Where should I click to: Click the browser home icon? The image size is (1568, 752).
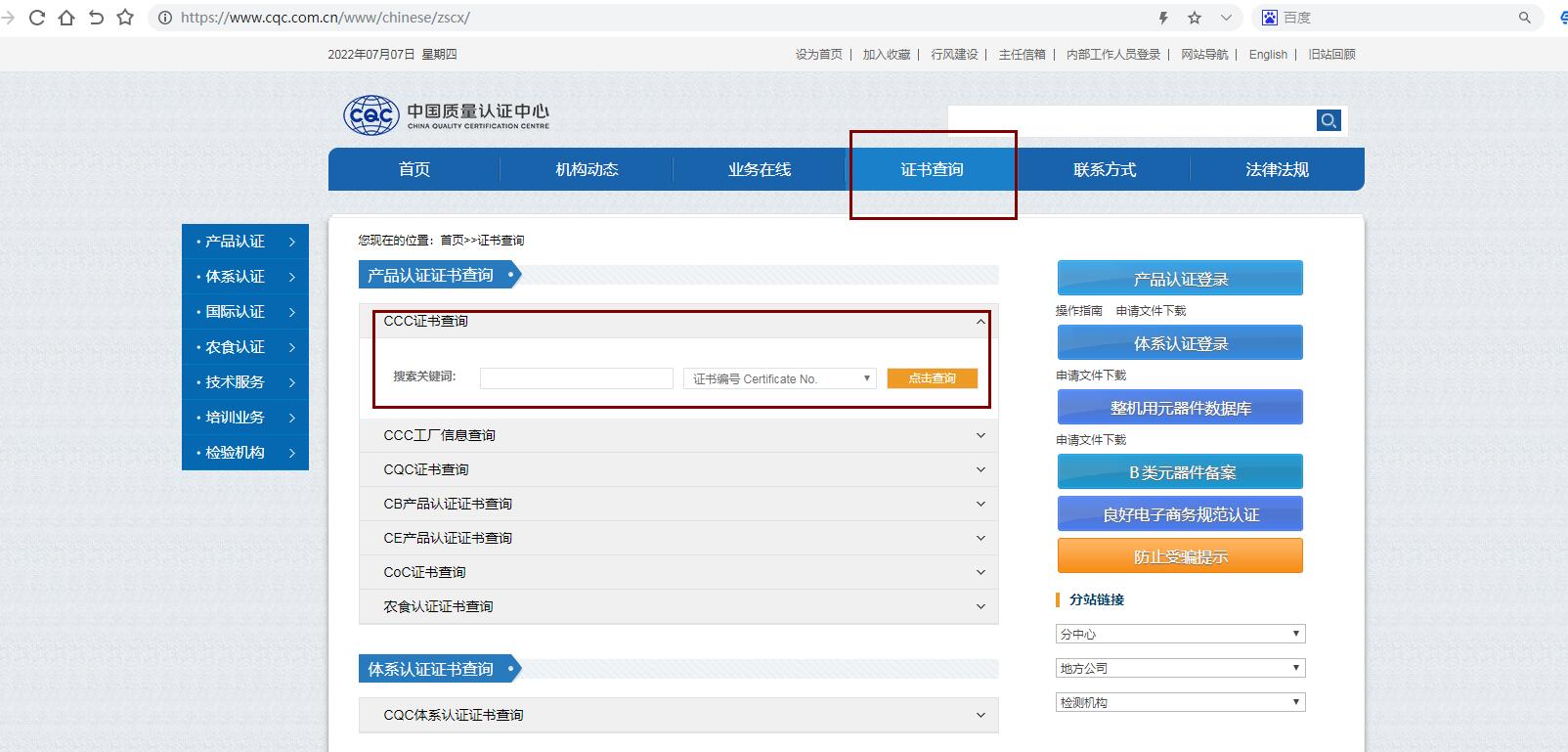pos(66,18)
